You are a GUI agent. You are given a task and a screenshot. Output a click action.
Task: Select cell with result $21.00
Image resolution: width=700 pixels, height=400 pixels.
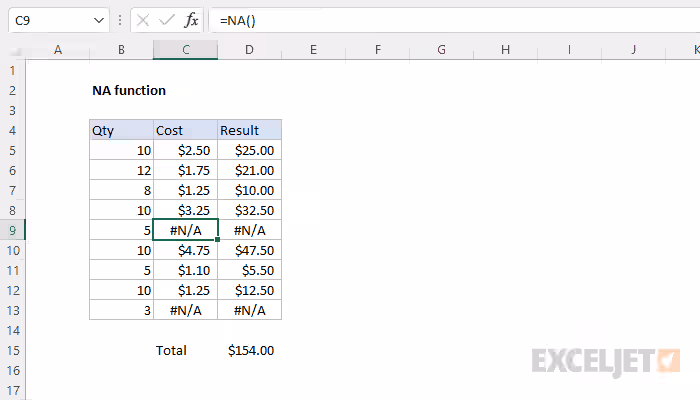pyautogui.click(x=250, y=171)
